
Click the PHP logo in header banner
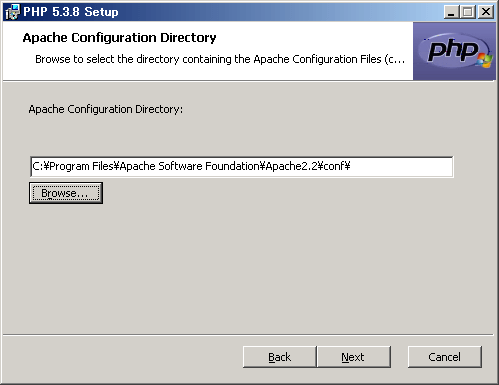[454, 51]
